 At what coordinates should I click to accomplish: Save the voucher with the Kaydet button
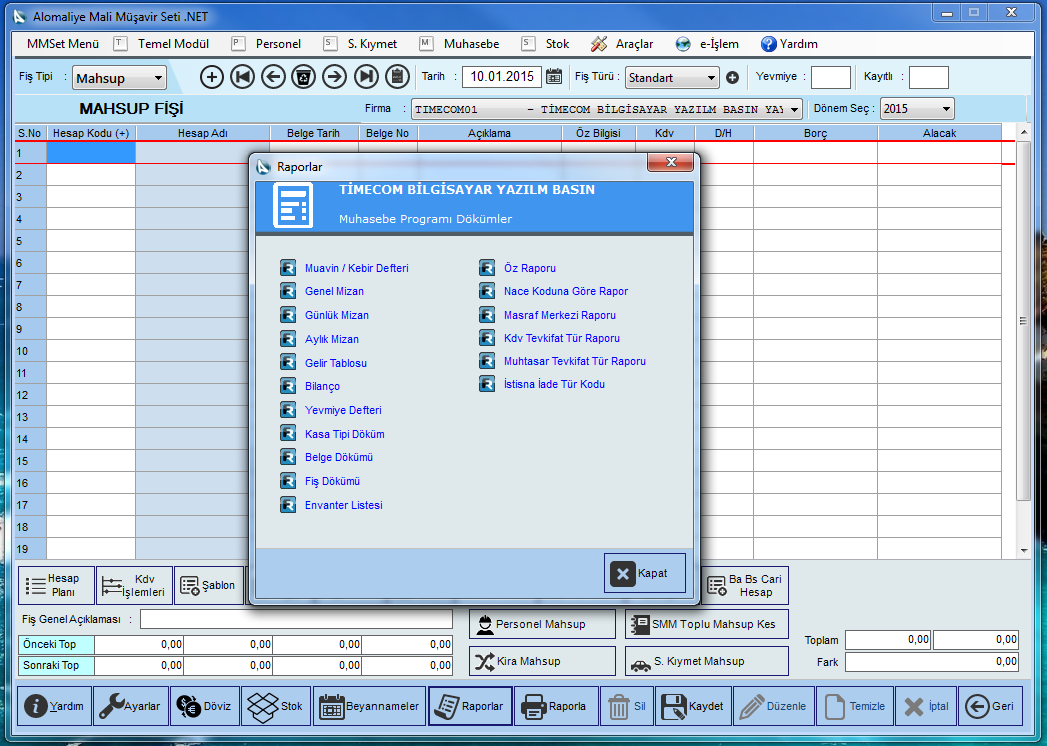693,706
